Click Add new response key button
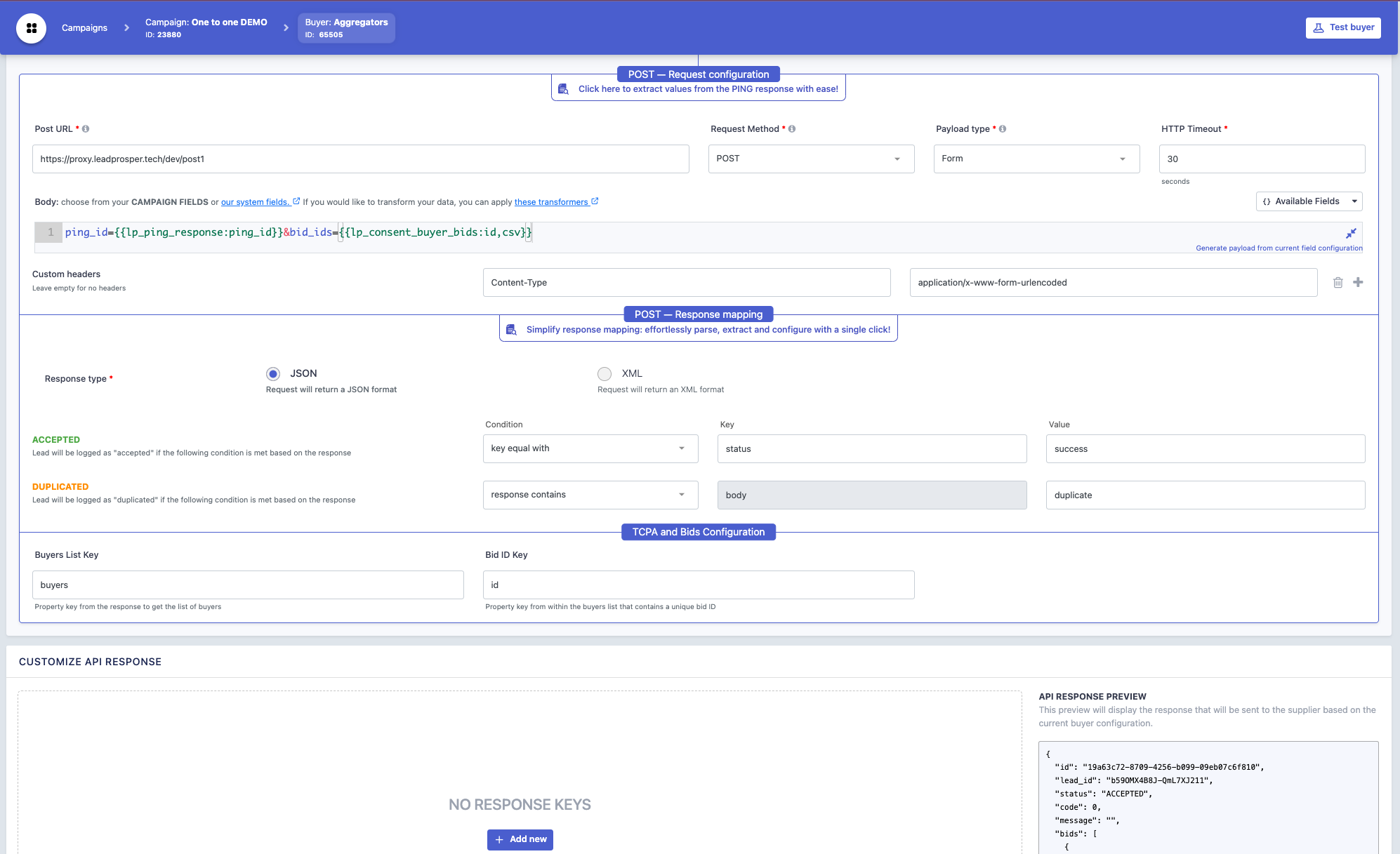The width and height of the screenshot is (1400, 854). [x=520, y=839]
